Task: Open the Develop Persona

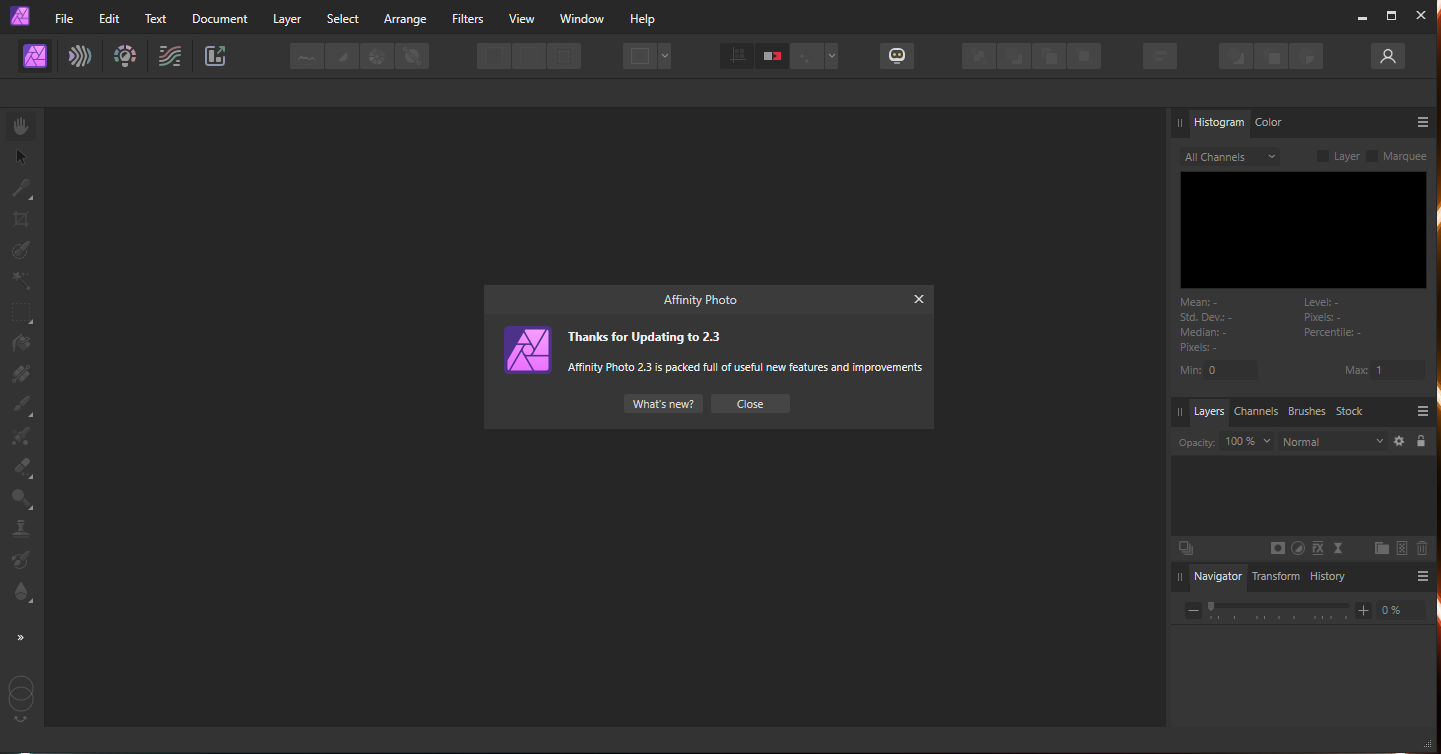Action: (x=125, y=56)
